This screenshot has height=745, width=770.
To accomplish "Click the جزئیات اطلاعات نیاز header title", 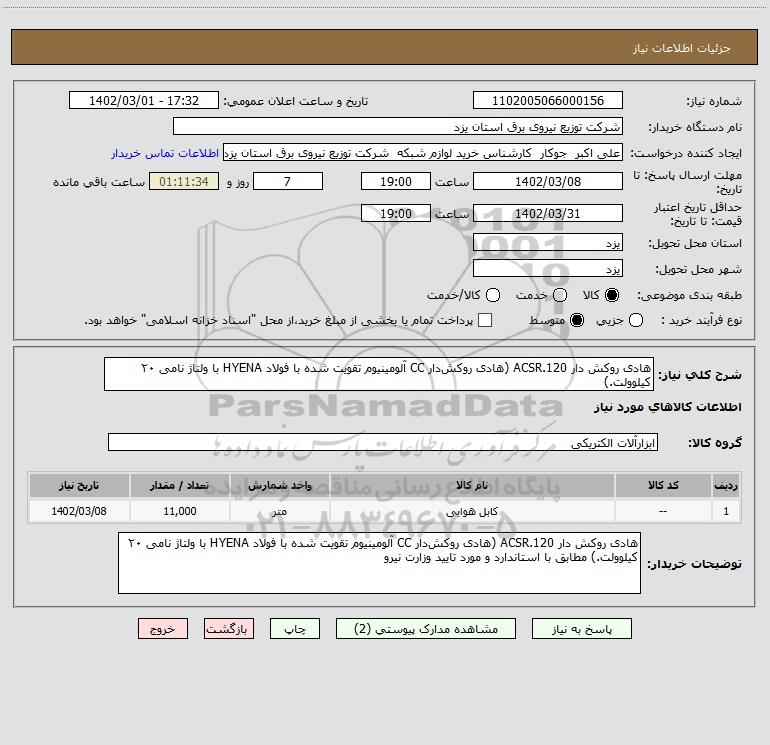I will pyautogui.click(x=682, y=48).
